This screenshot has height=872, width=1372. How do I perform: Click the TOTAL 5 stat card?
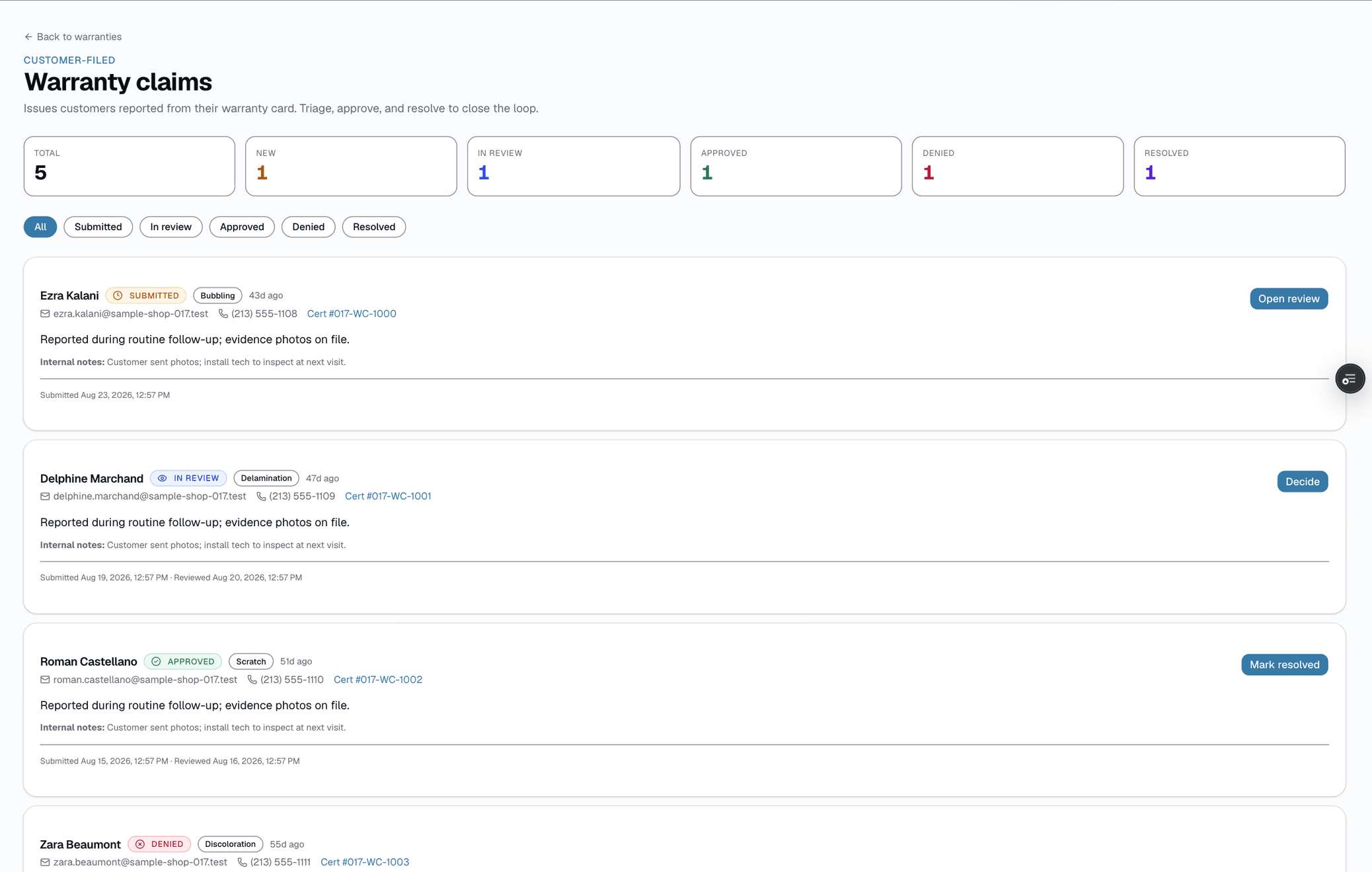click(130, 167)
